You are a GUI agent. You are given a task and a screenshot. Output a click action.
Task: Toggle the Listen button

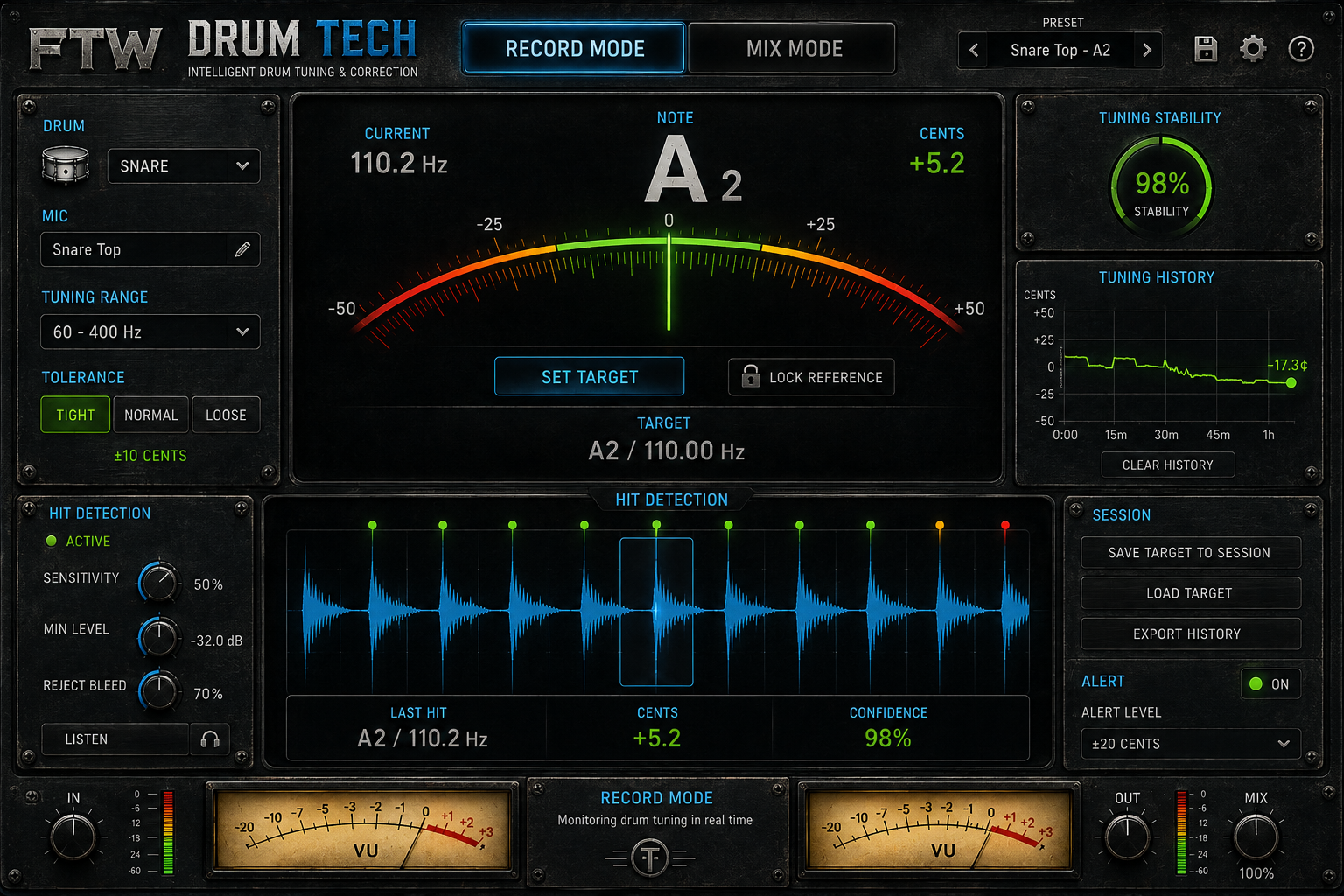click(x=115, y=739)
